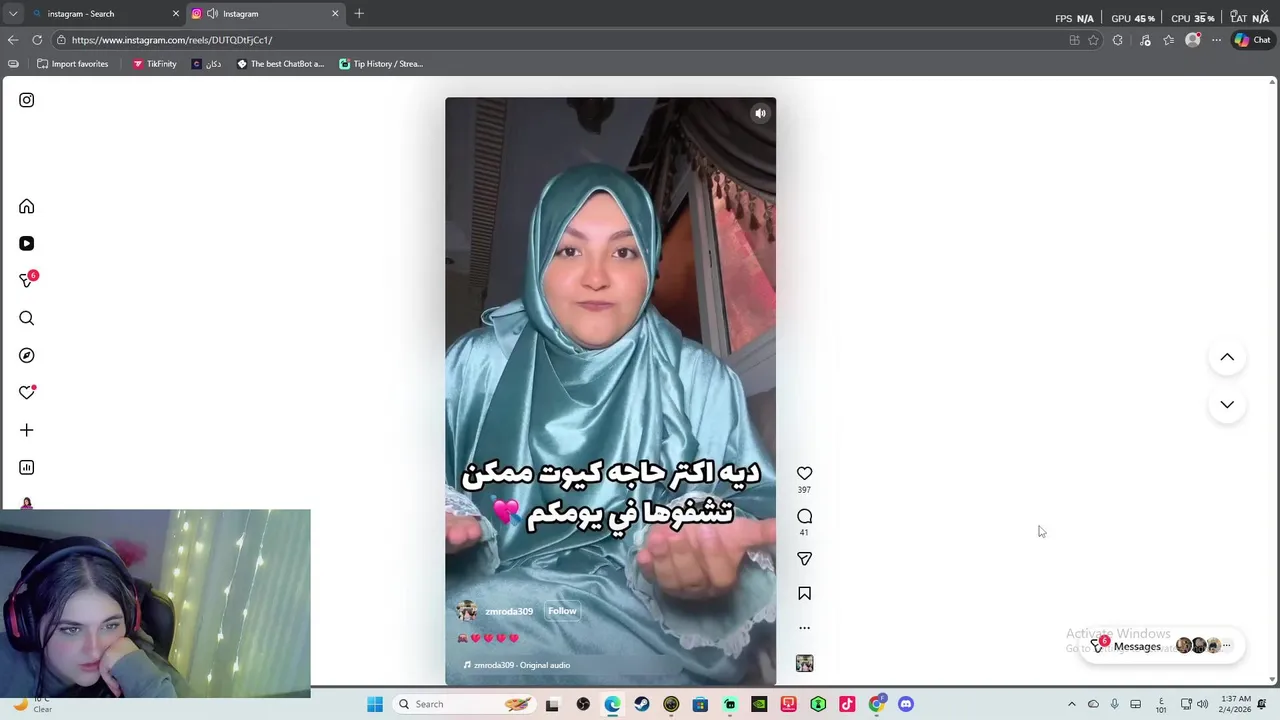Open the 'Import favorites' bookmark
This screenshot has width=1280, height=720.
(x=72, y=64)
